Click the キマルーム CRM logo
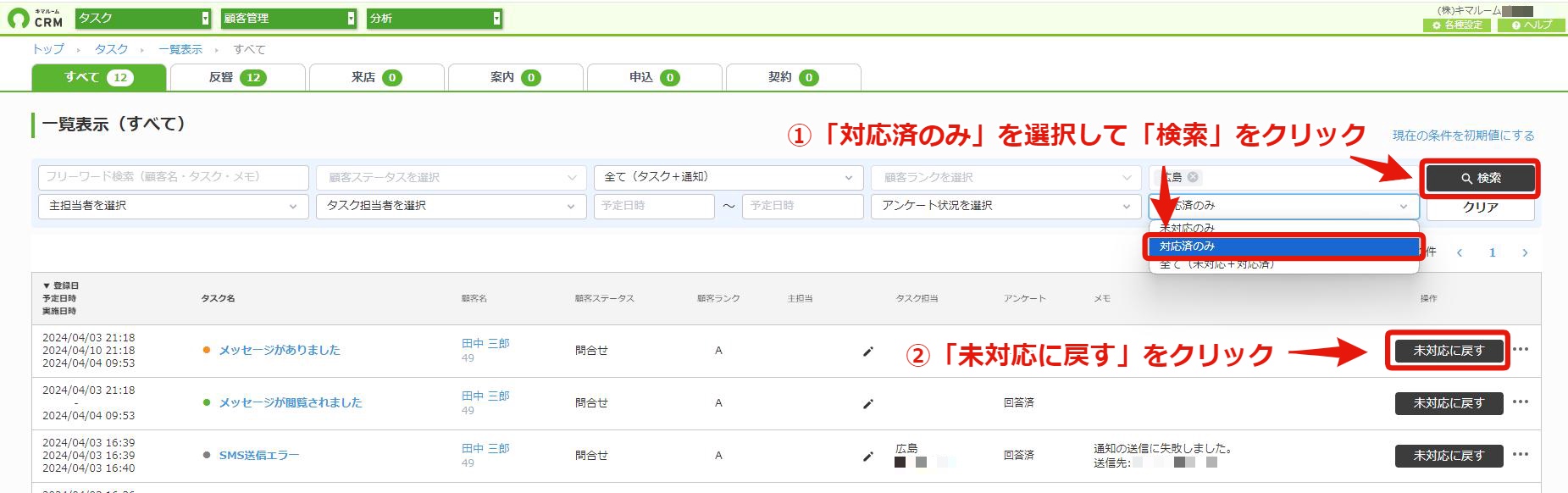Image resolution: width=1568 pixels, height=493 pixels. tap(35, 18)
